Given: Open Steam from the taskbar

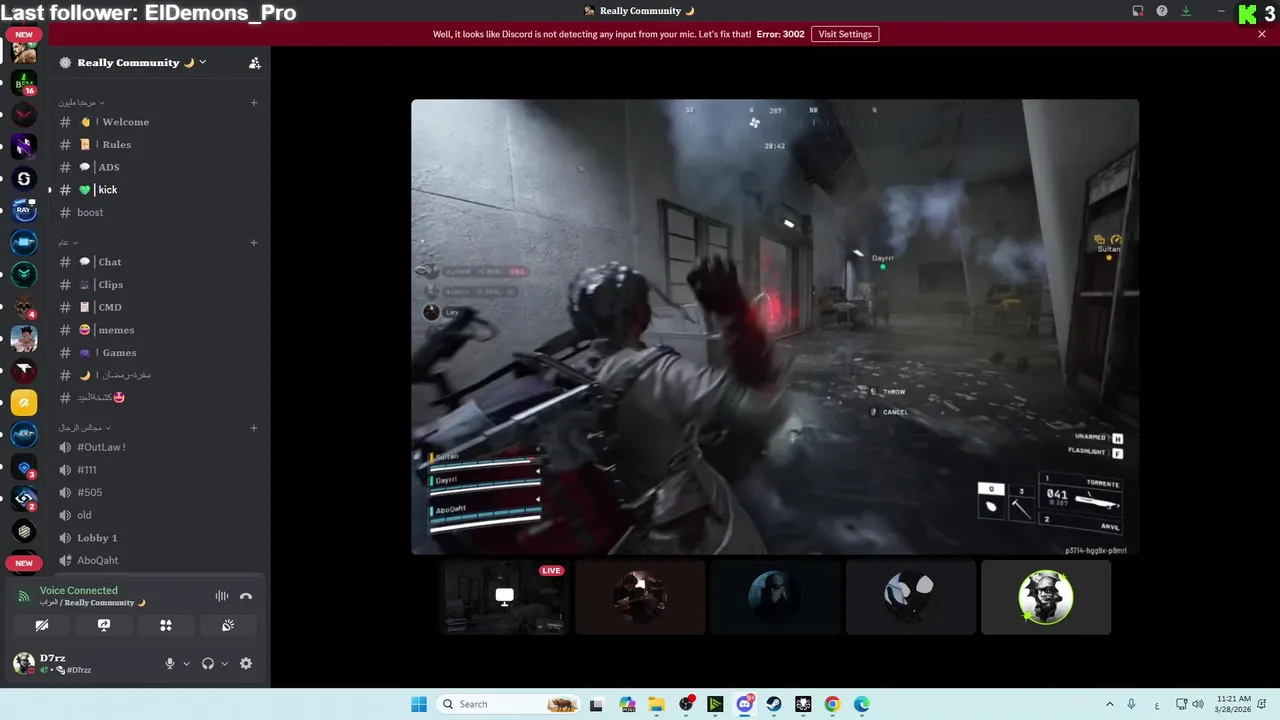Looking at the screenshot, I should pos(774,704).
